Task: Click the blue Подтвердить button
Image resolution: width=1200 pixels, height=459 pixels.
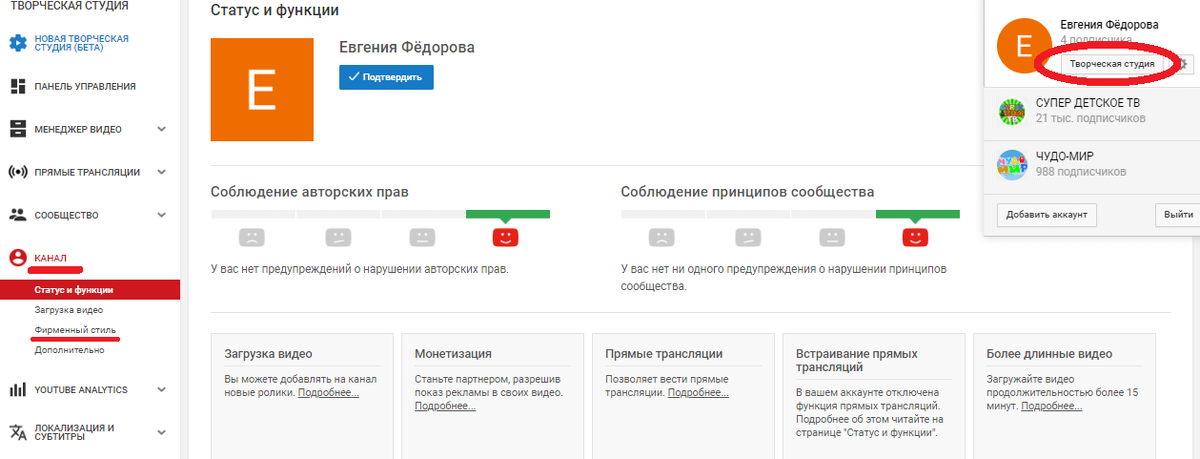Action: point(386,76)
